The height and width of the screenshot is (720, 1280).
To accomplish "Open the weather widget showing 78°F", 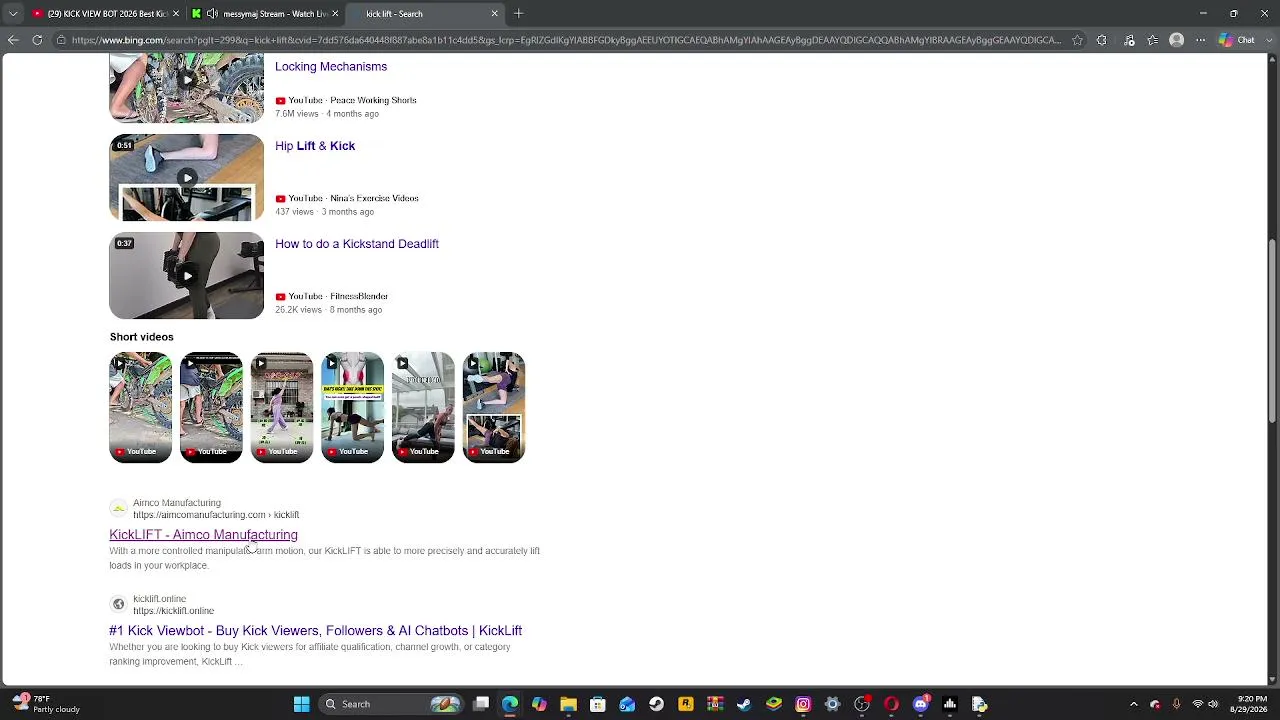I will pyautogui.click(x=45, y=704).
